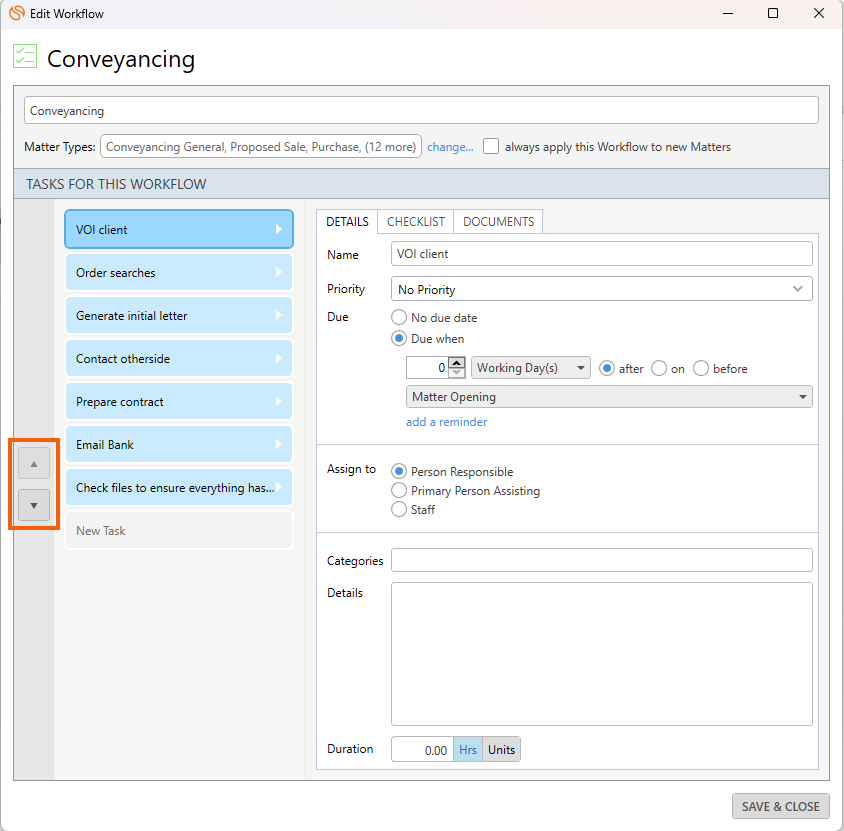Click the arrow on Prepare contract task
The height and width of the screenshot is (831, 844).
coord(279,402)
